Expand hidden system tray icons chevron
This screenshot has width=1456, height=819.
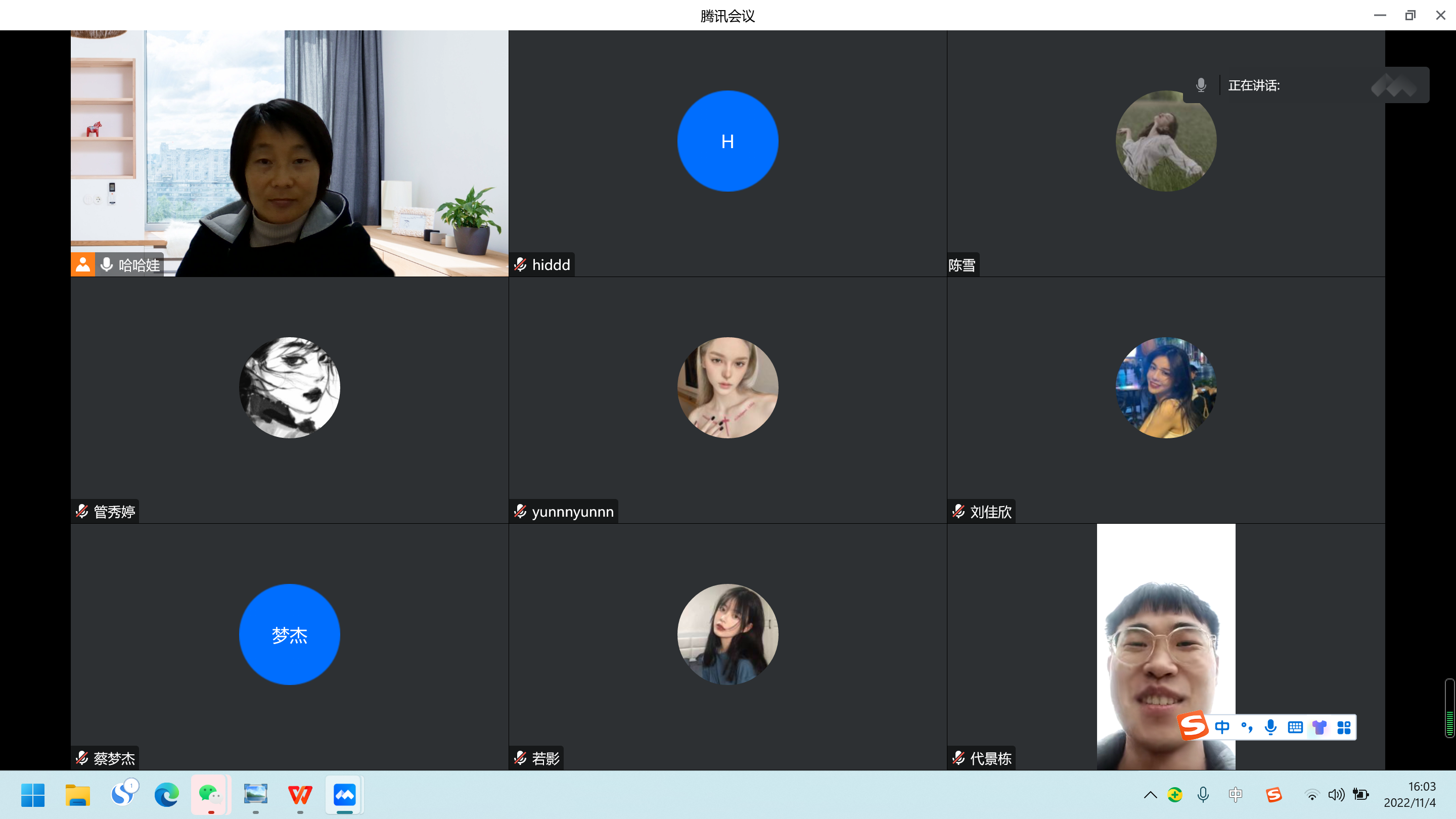[x=1150, y=795]
